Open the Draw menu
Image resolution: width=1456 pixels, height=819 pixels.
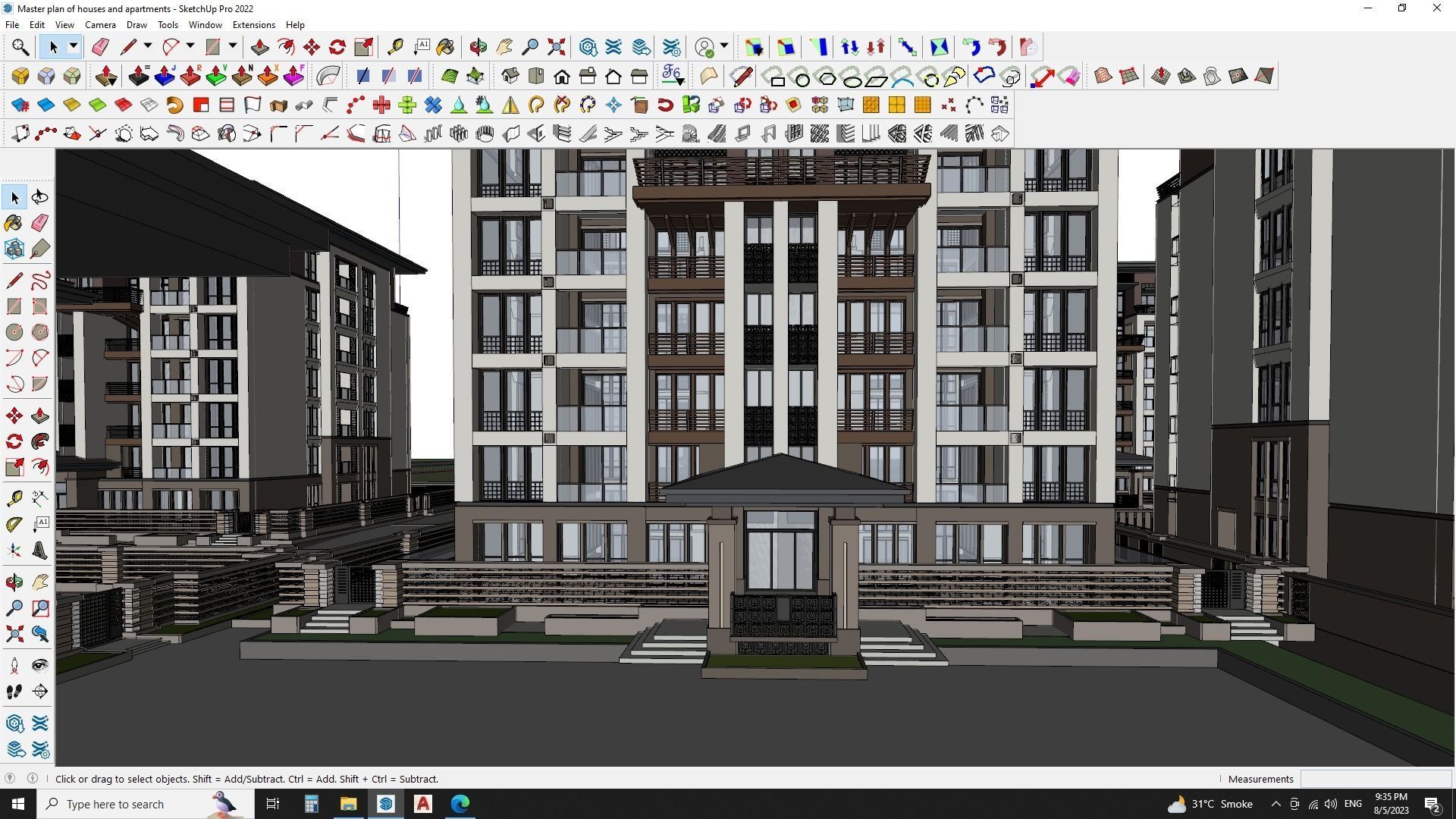pos(136,24)
